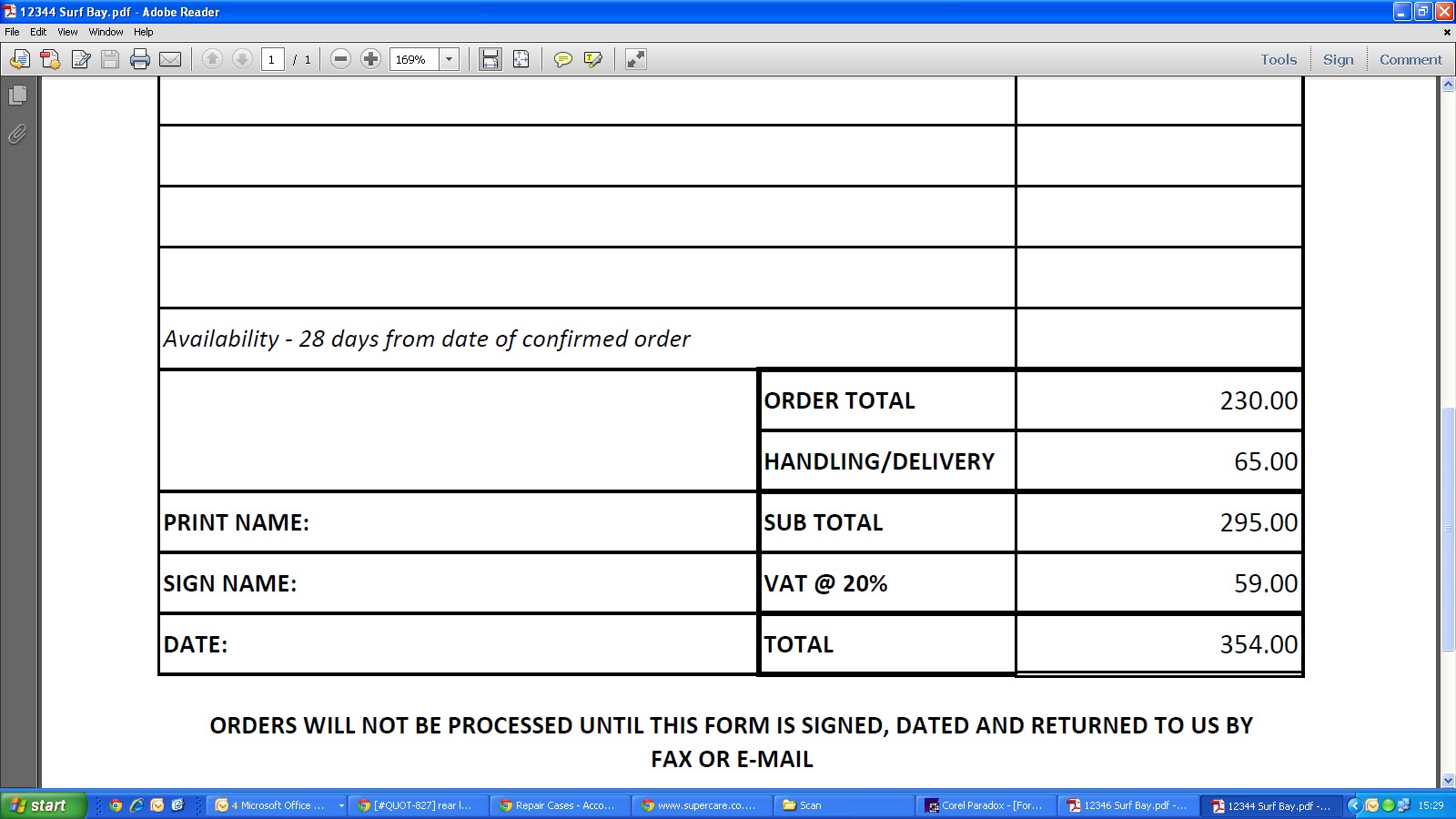Close the document with the menu-bar X
The height and width of the screenshot is (819, 1456).
point(1447,32)
